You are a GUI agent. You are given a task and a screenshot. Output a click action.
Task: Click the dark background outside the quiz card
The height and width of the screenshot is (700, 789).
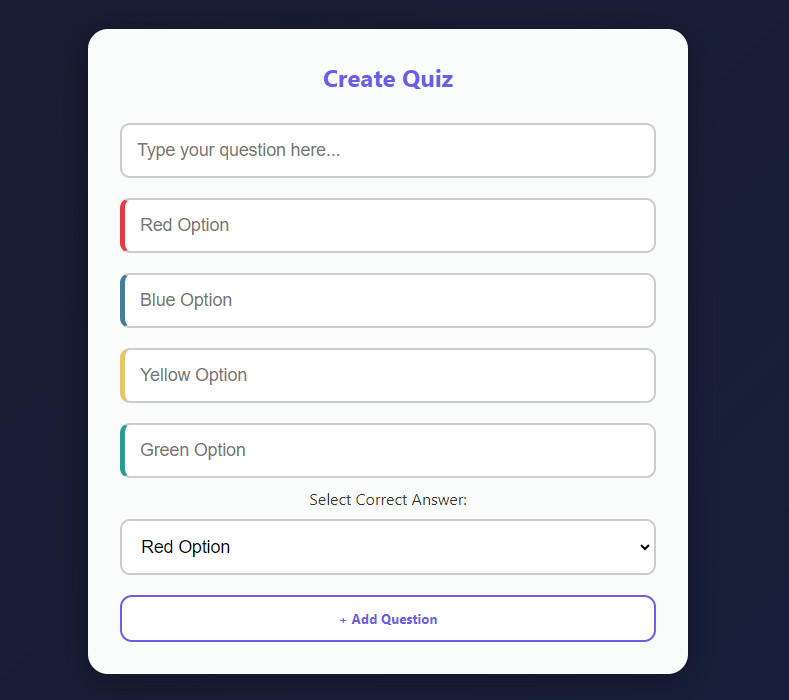coord(740,350)
